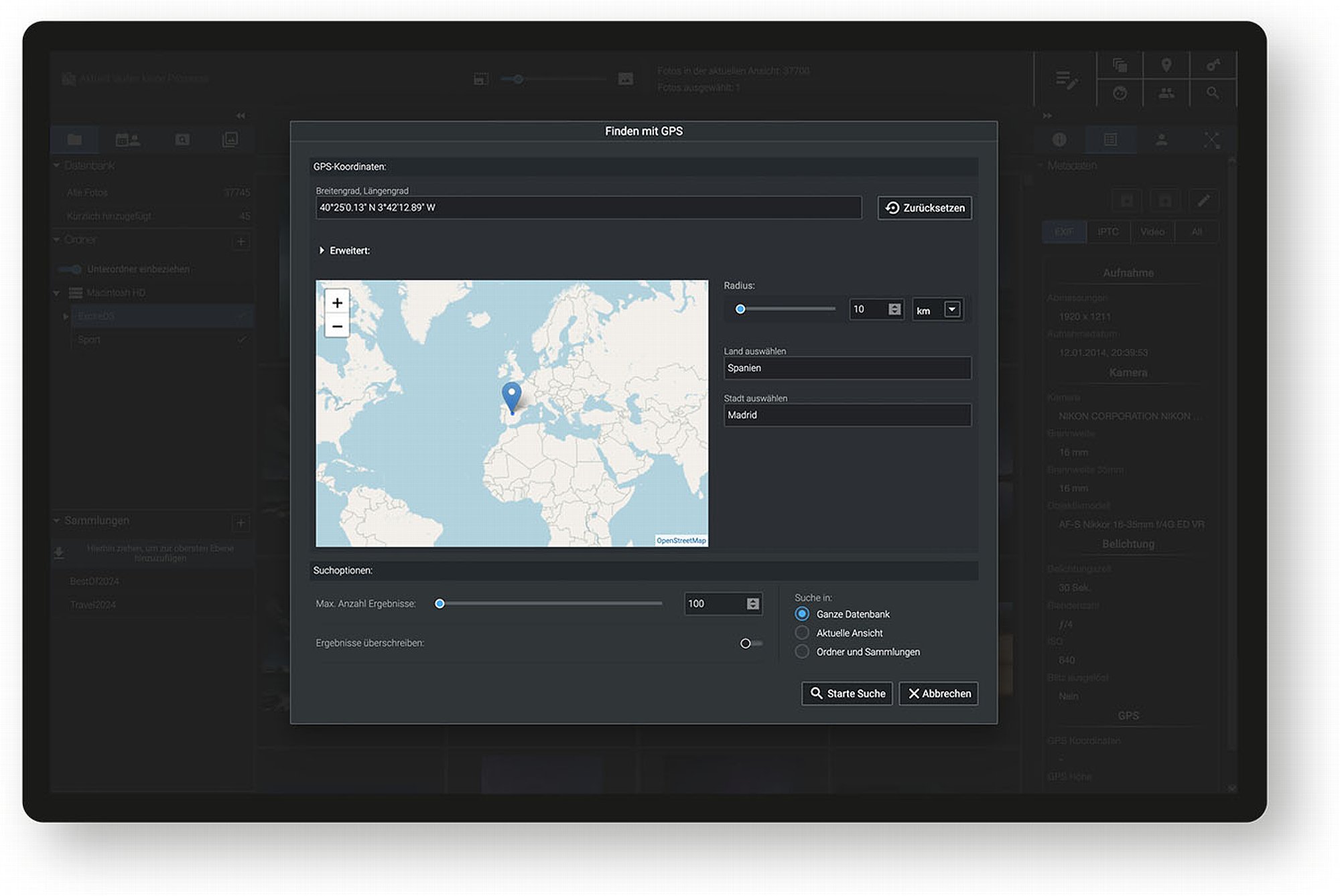Collapse the Macintosh HD tree node
This screenshot has height=896, width=1340.
[x=56, y=293]
